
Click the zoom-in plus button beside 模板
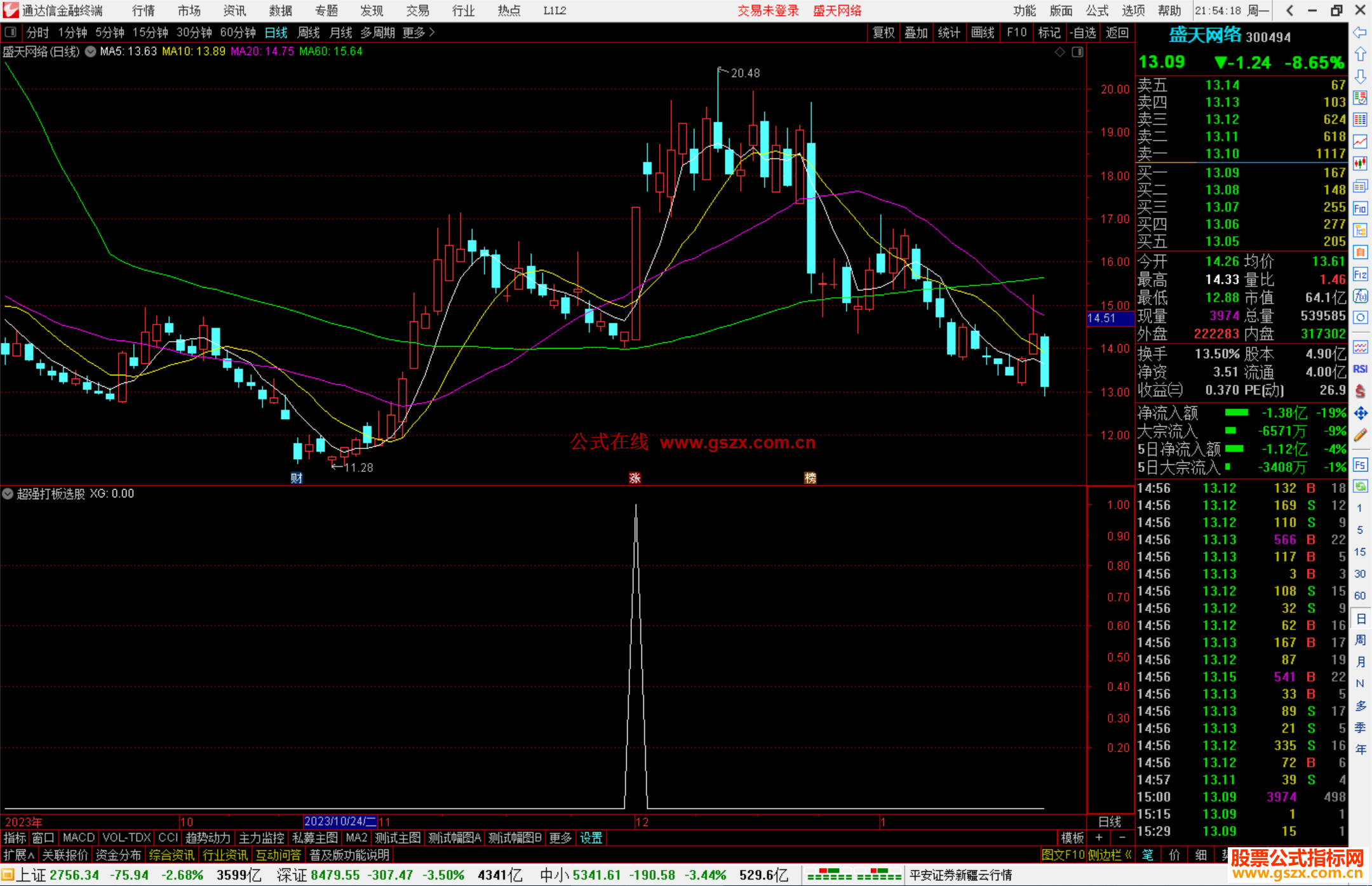1099,838
